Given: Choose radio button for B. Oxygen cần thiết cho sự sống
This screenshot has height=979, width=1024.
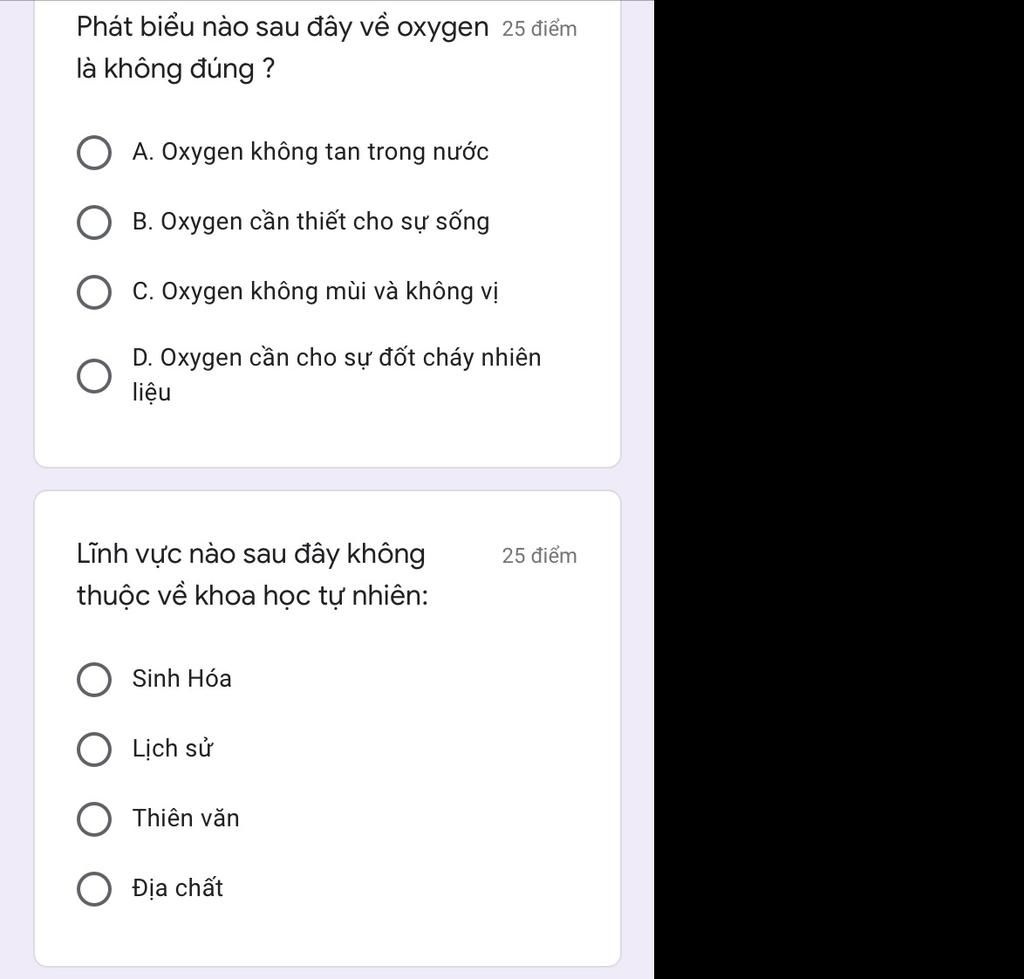Looking at the screenshot, I should tap(94, 223).
